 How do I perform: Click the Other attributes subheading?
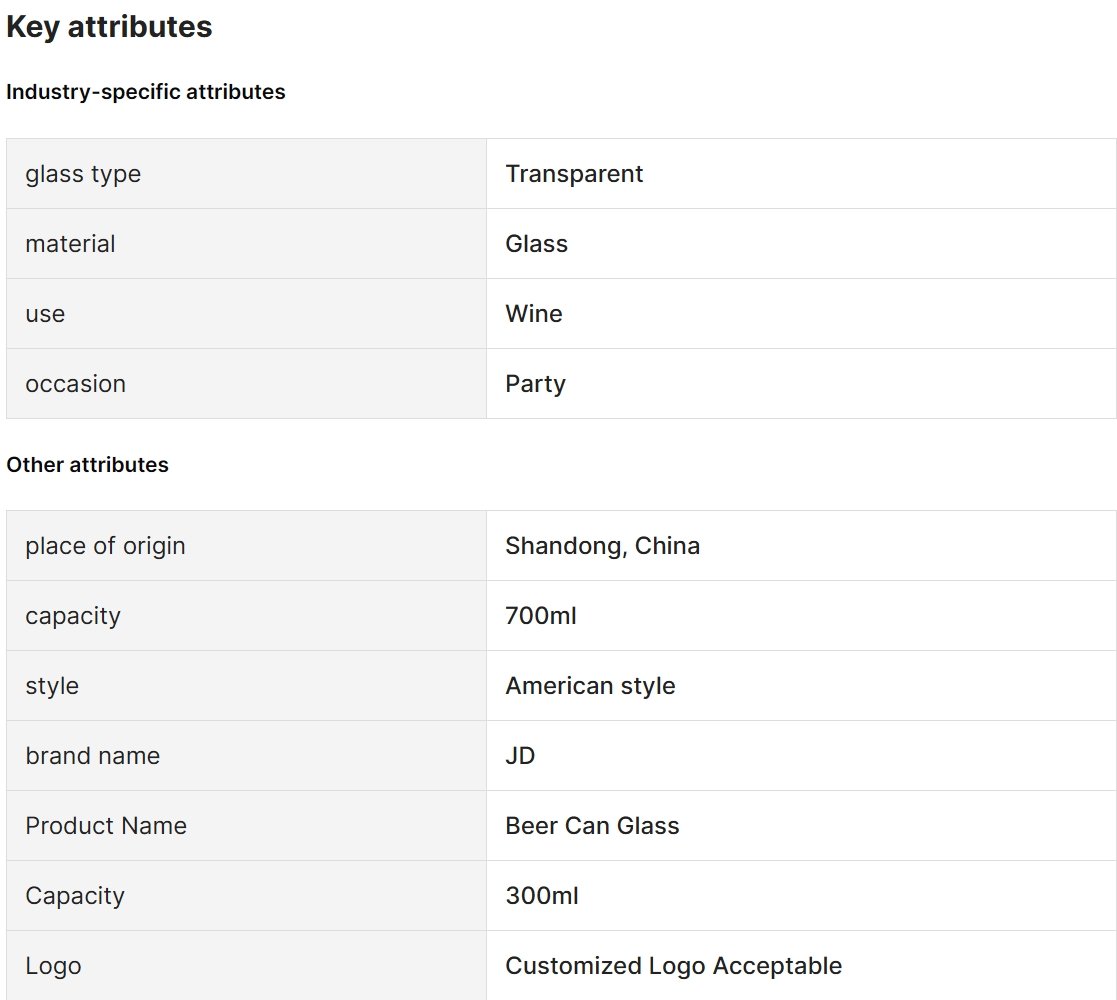(88, 464)
